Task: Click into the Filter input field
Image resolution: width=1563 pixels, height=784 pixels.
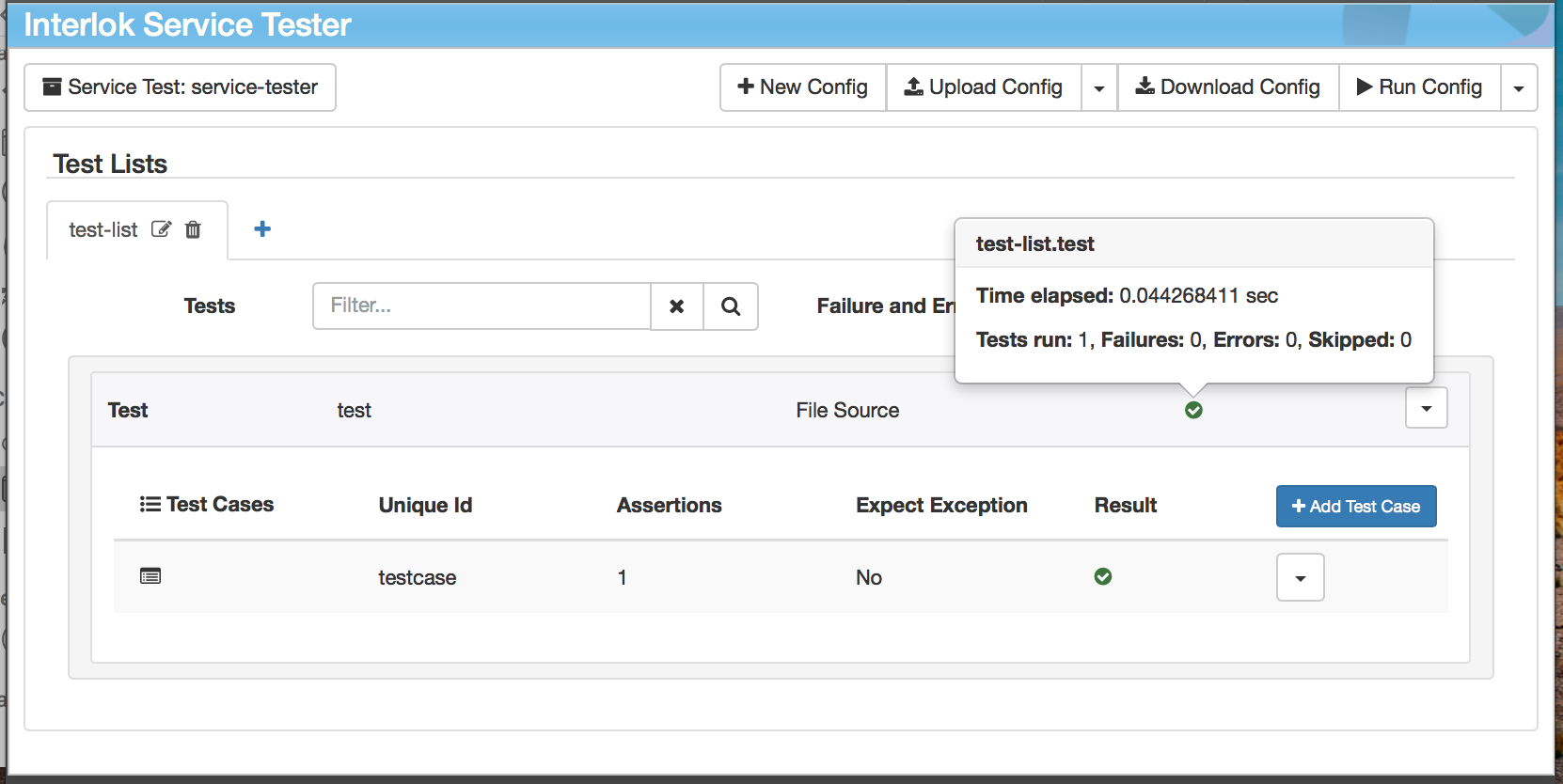Action: coord(482,306)
